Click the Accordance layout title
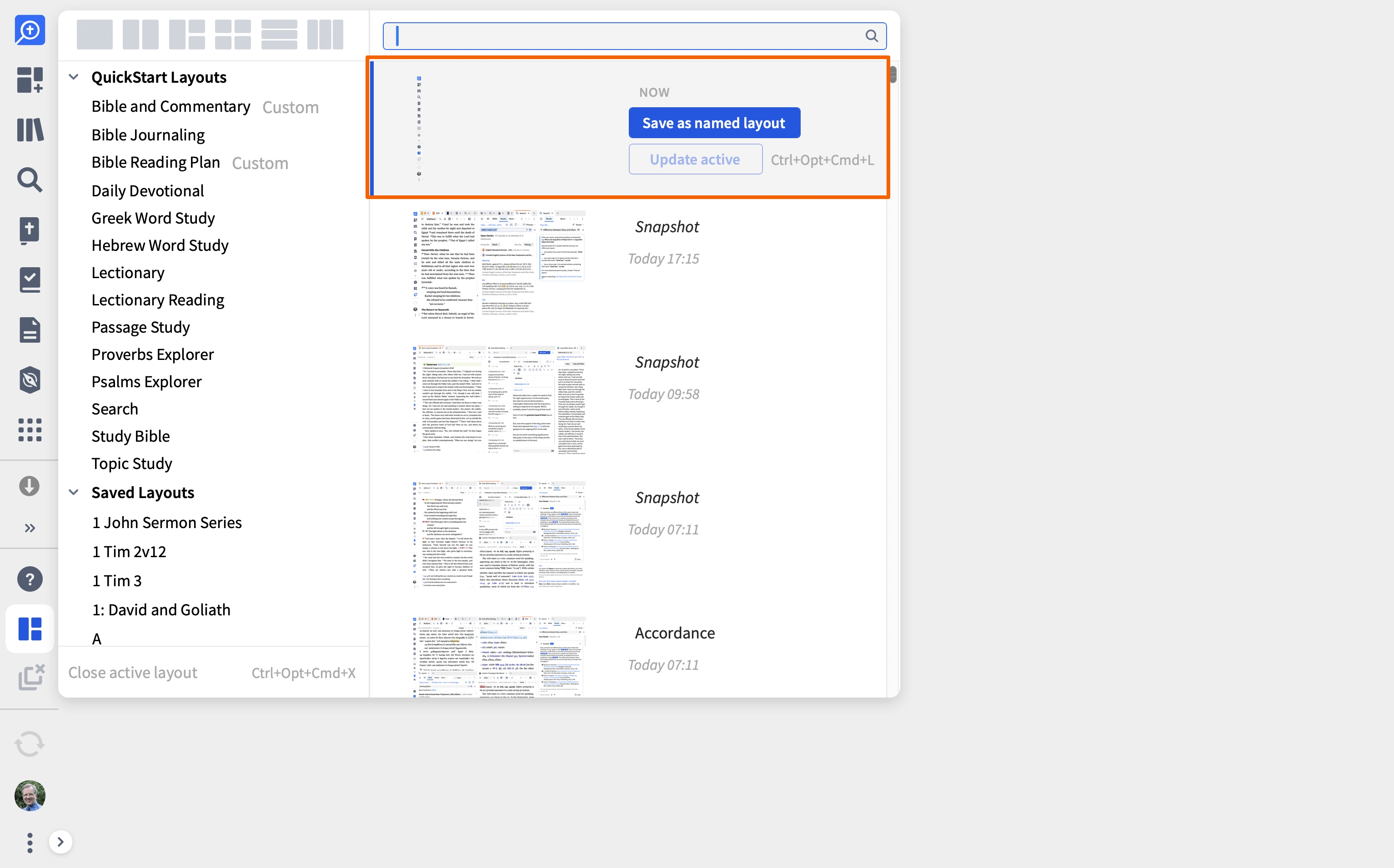Screen dimensions: 1394x868 tap(675, 633)
